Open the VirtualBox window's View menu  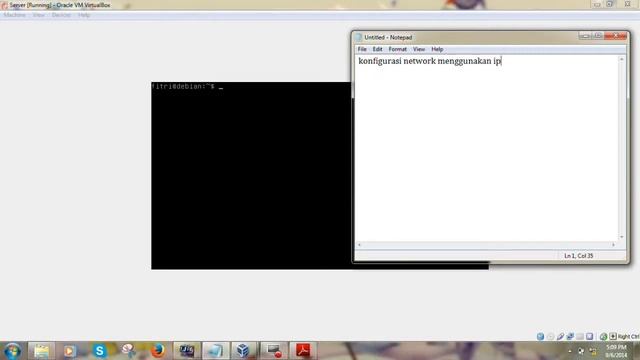point(39,15)
